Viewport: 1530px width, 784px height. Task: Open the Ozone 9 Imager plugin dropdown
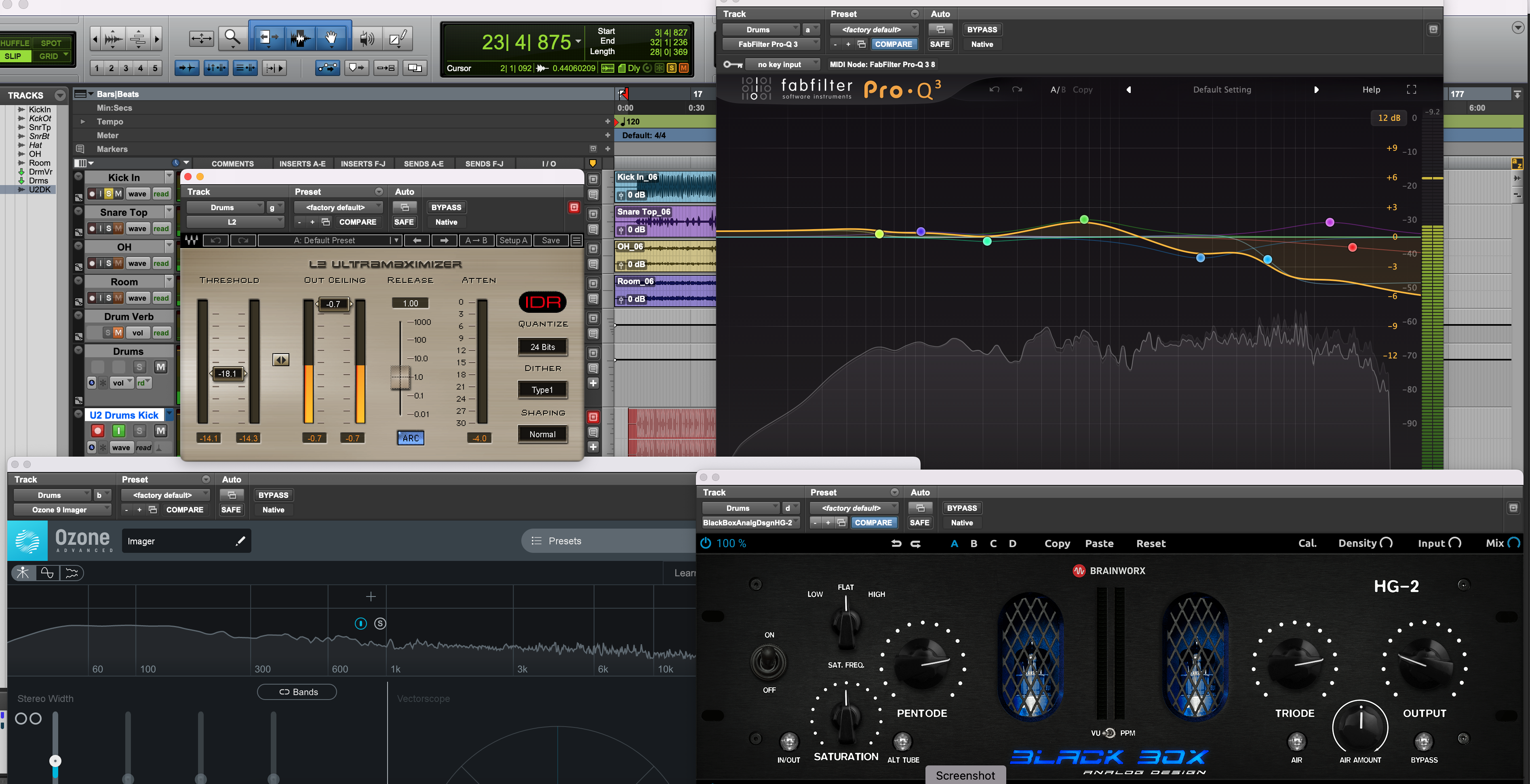tap(62, 510)
